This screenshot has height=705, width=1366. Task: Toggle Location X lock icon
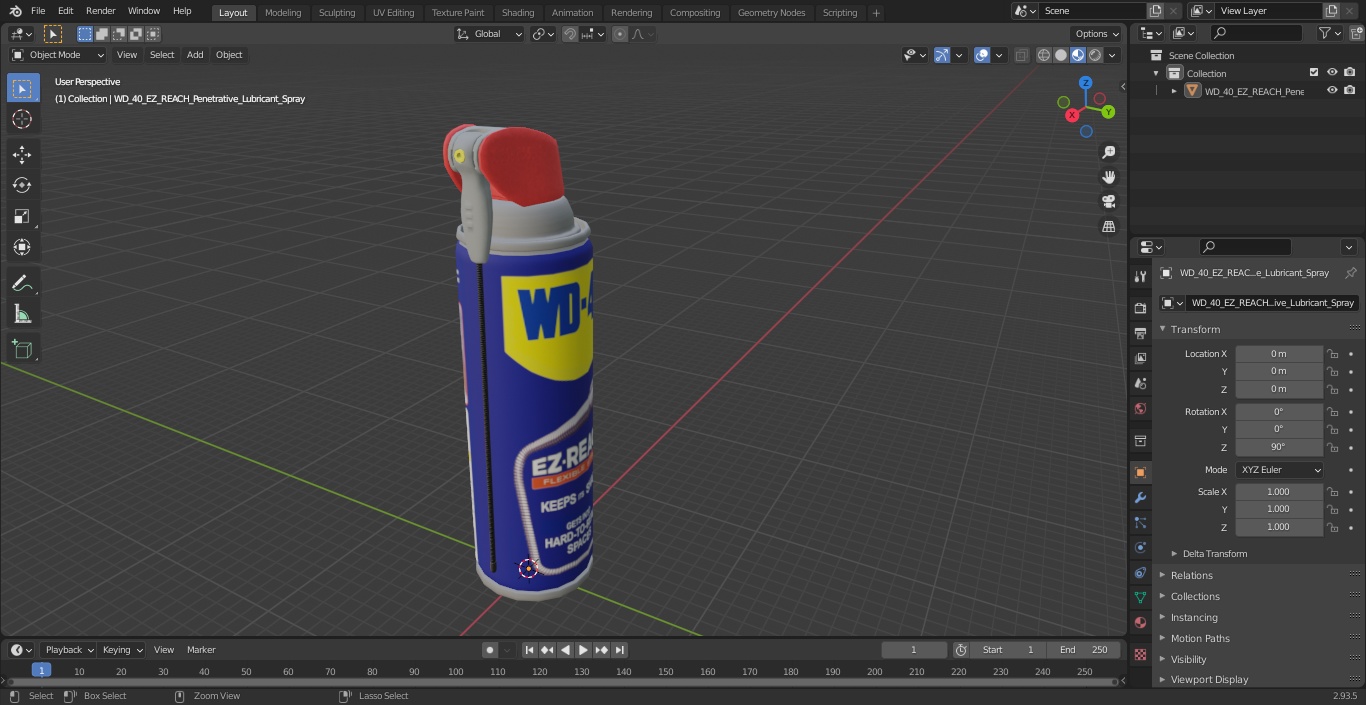click(x=1332, y=354)
